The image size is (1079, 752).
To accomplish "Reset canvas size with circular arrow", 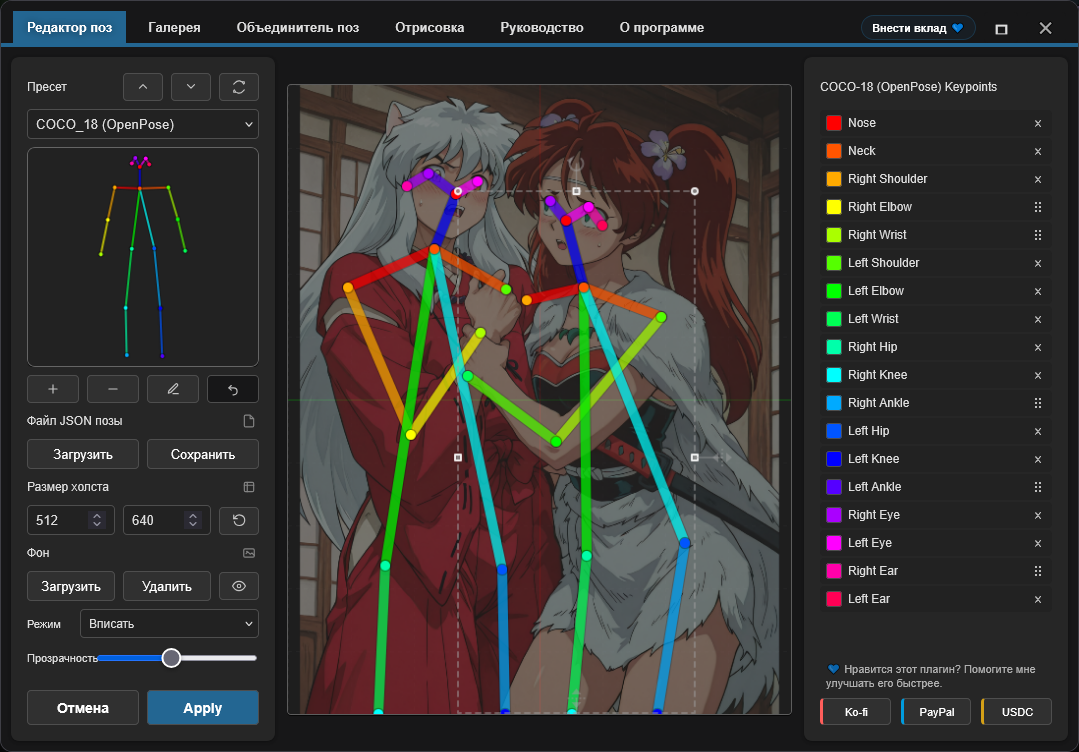I will pos(239,520).
